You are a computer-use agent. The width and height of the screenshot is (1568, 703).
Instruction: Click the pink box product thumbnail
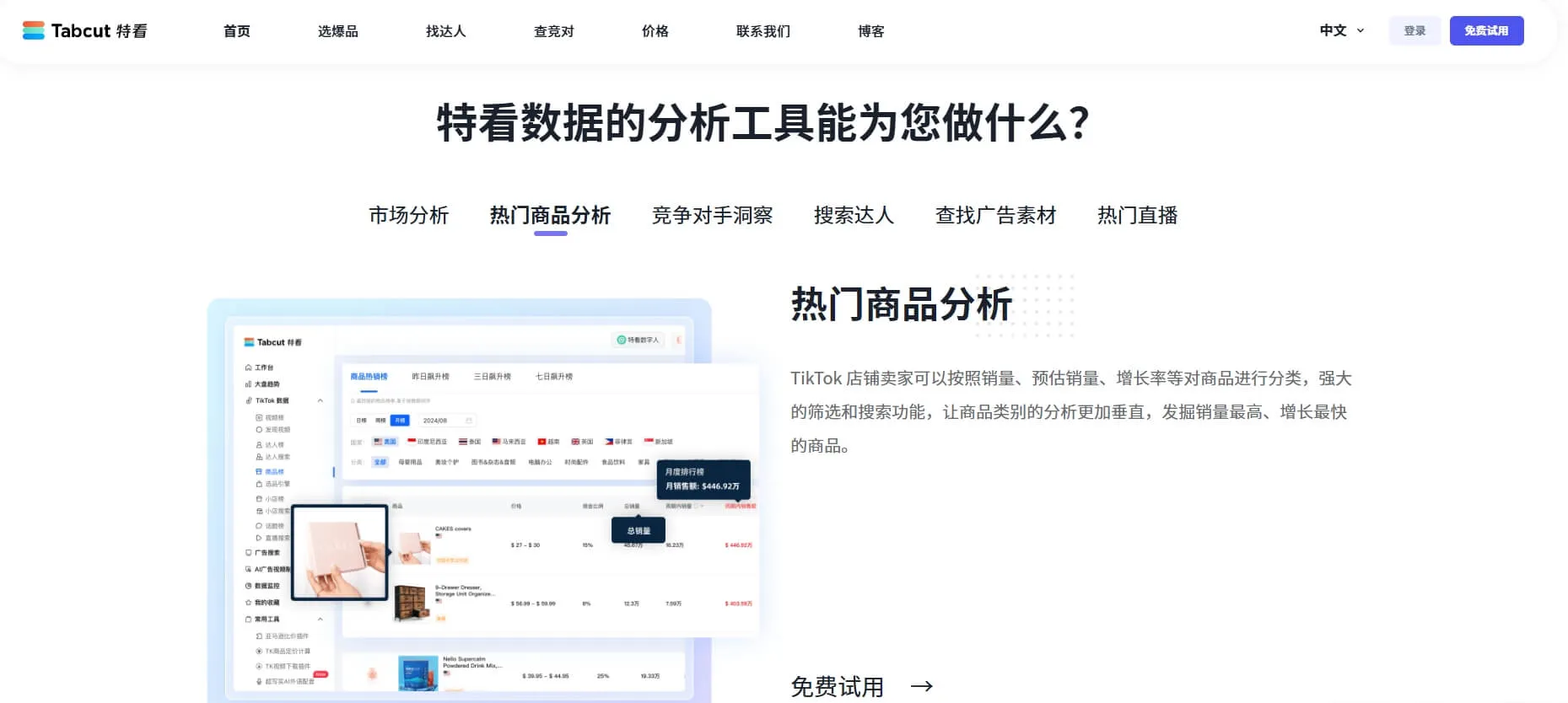(340, 553)
